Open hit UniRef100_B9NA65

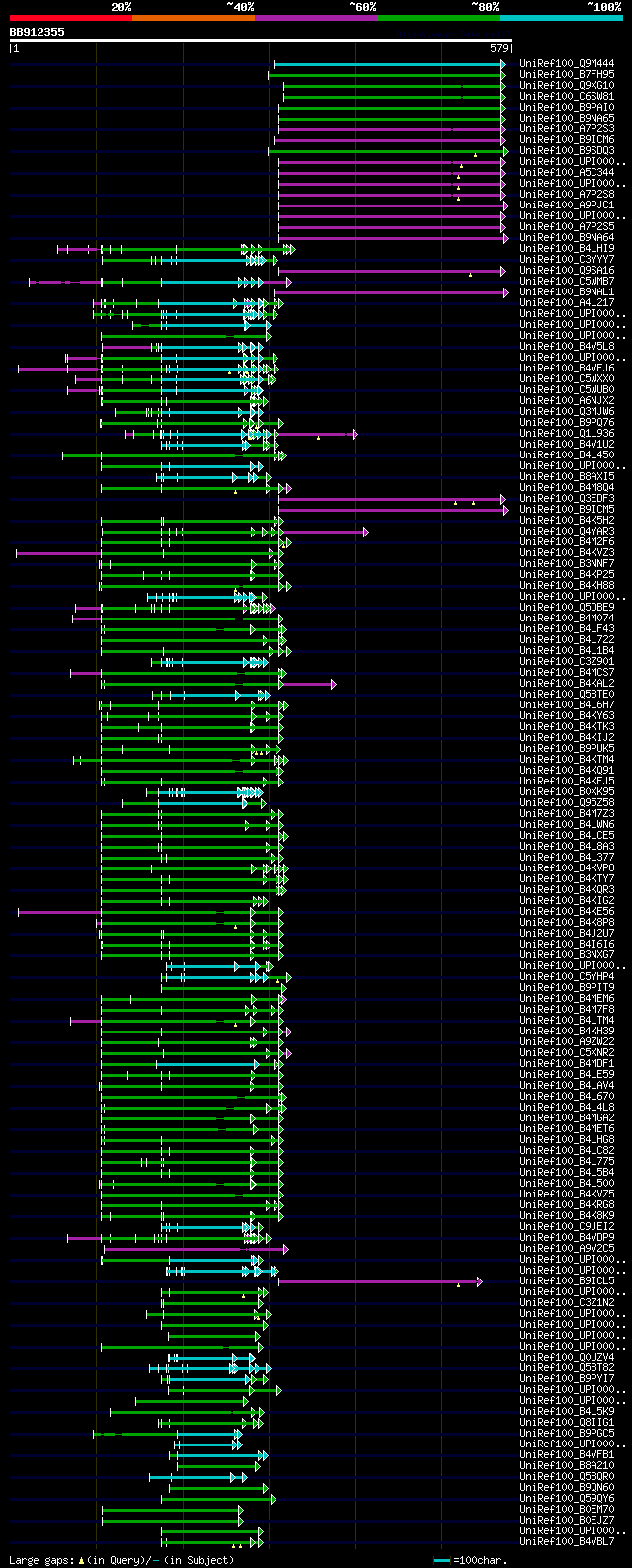568,119
